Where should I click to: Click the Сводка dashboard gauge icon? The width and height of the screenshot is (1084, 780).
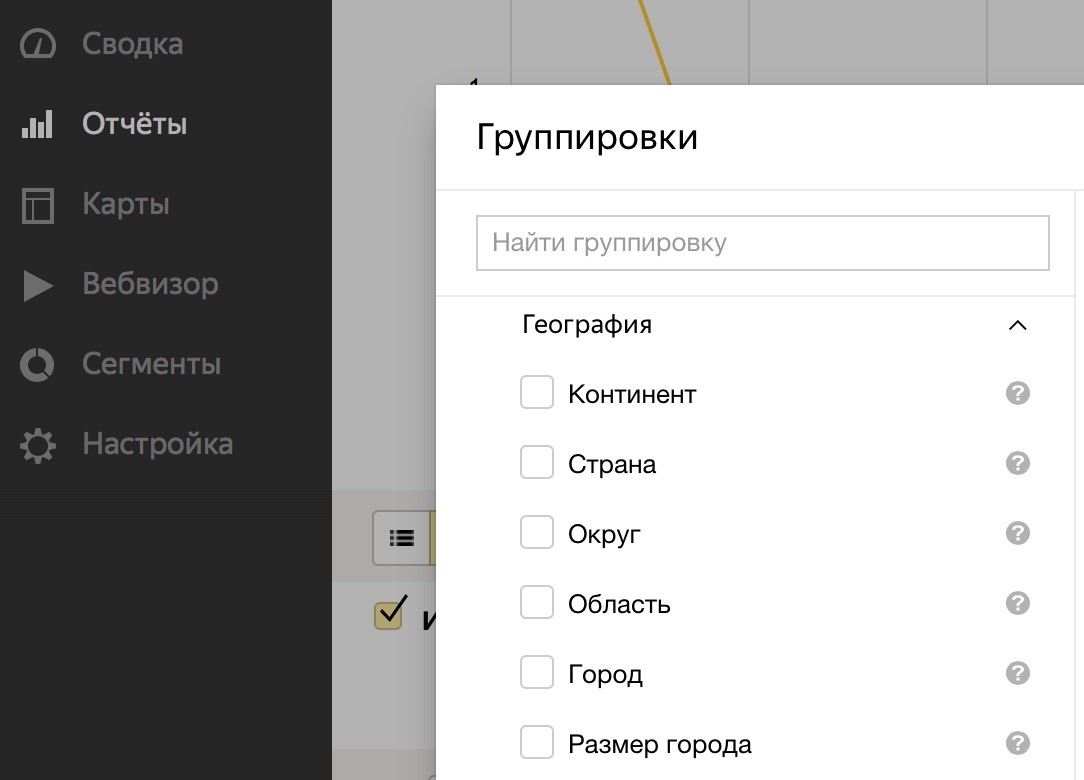37,44
